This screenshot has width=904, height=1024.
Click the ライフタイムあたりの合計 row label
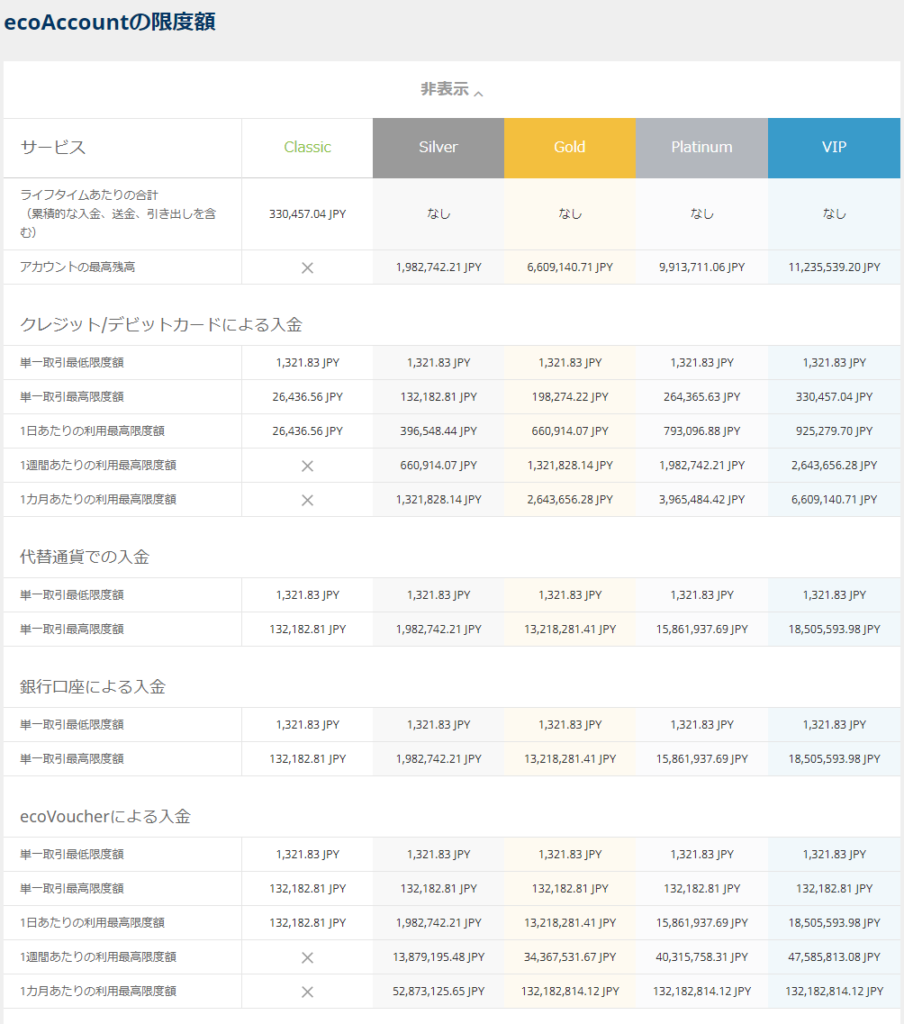click(118, 213)
